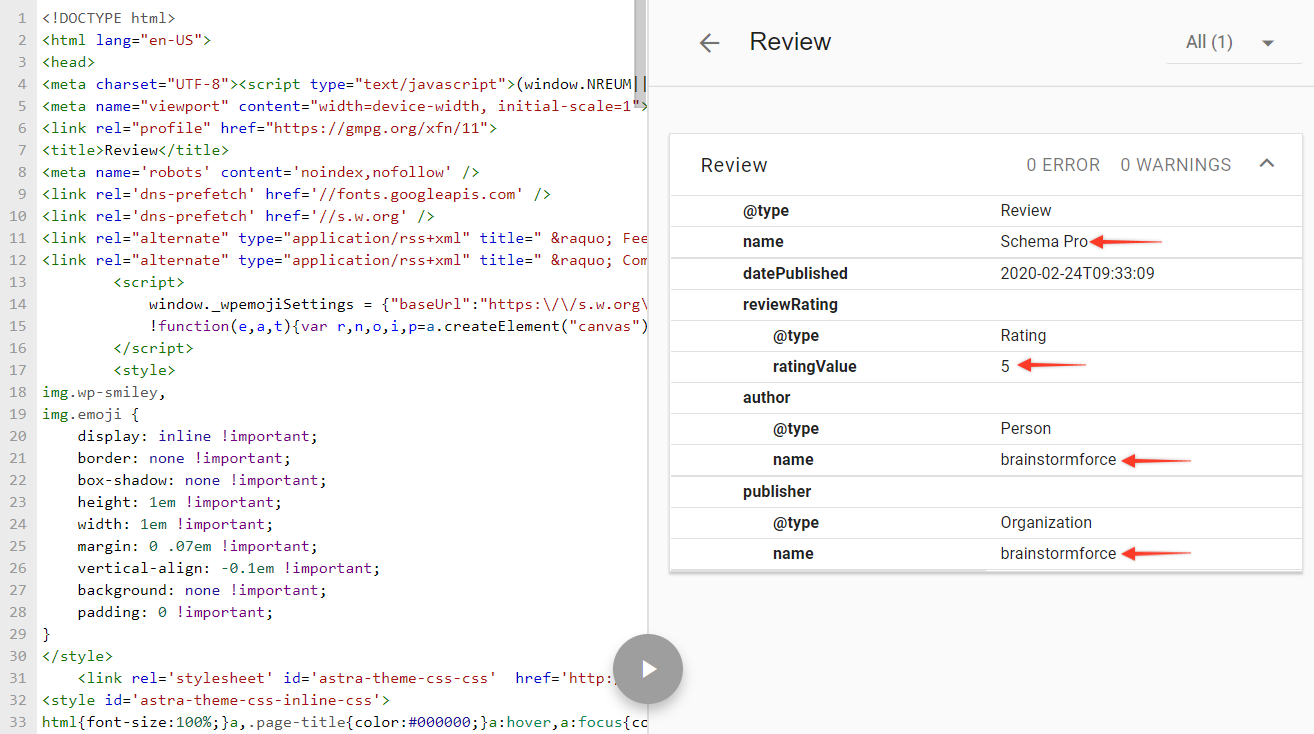Click the back arrow next to Review
This screenshot has width=1314, height=734.
point(709,43)
